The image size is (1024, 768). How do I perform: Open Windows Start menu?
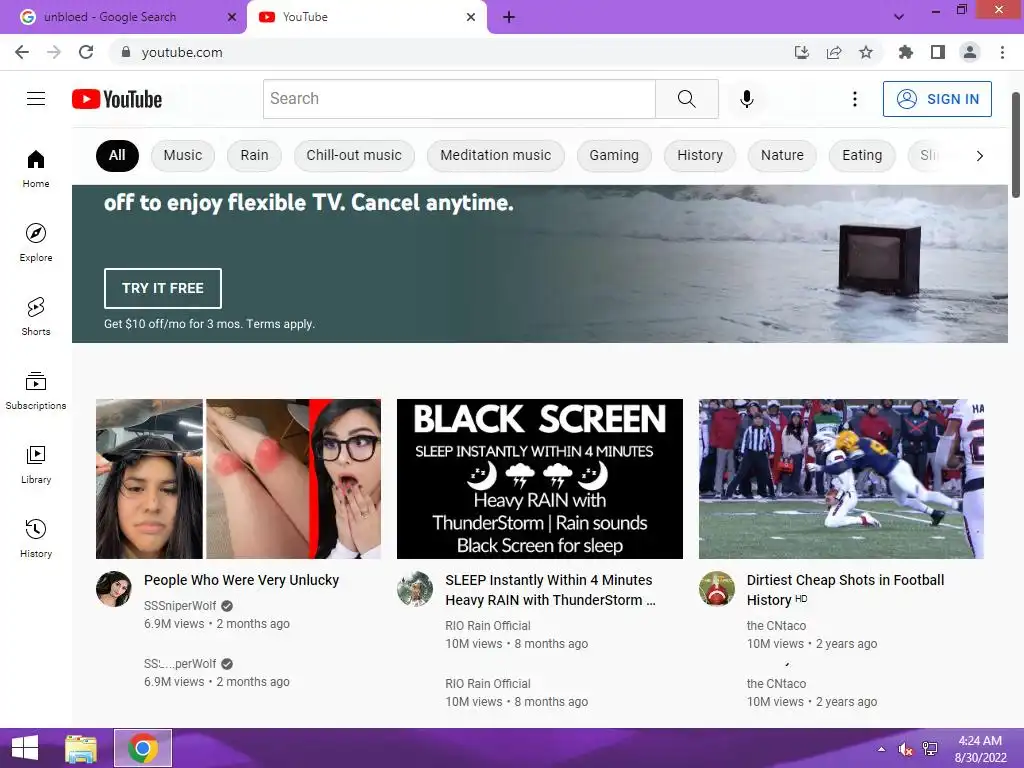pos(25,748)
